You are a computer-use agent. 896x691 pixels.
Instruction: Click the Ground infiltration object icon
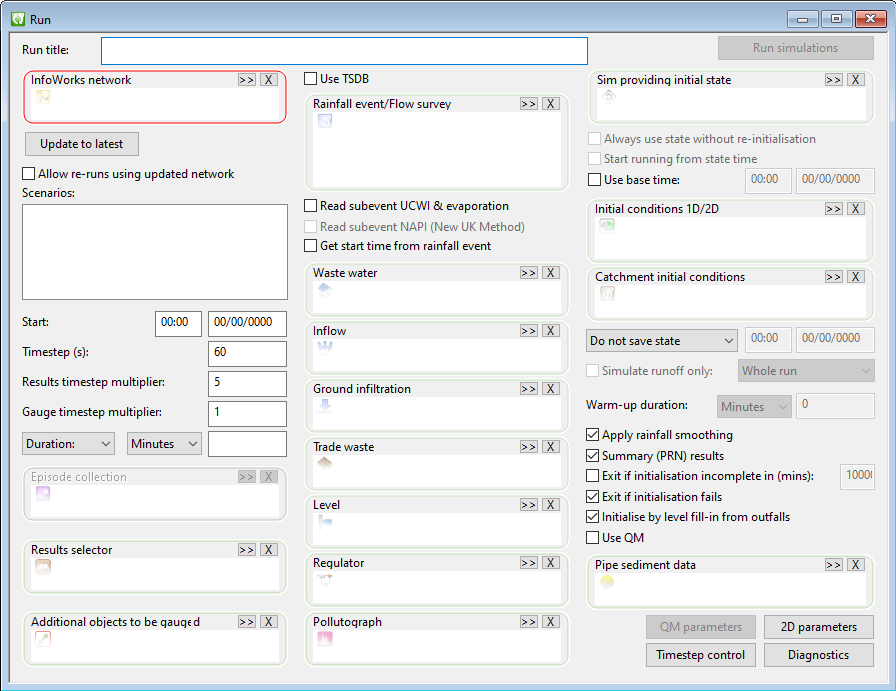pyautogui.click(x=325, y=406)
